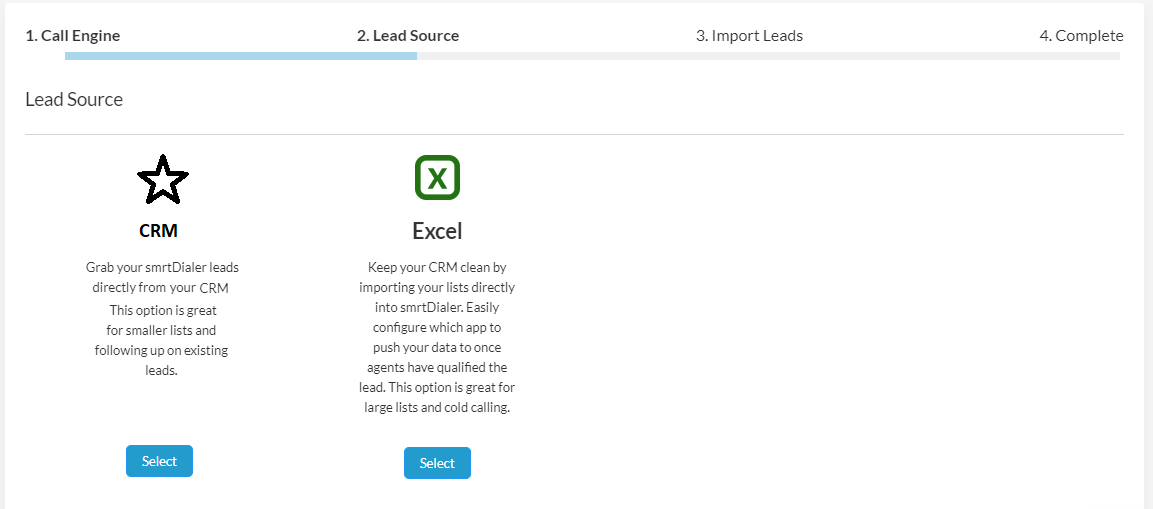Click the green Excel icon
This screenshot has width=1153, height=509.
point(437,178)
